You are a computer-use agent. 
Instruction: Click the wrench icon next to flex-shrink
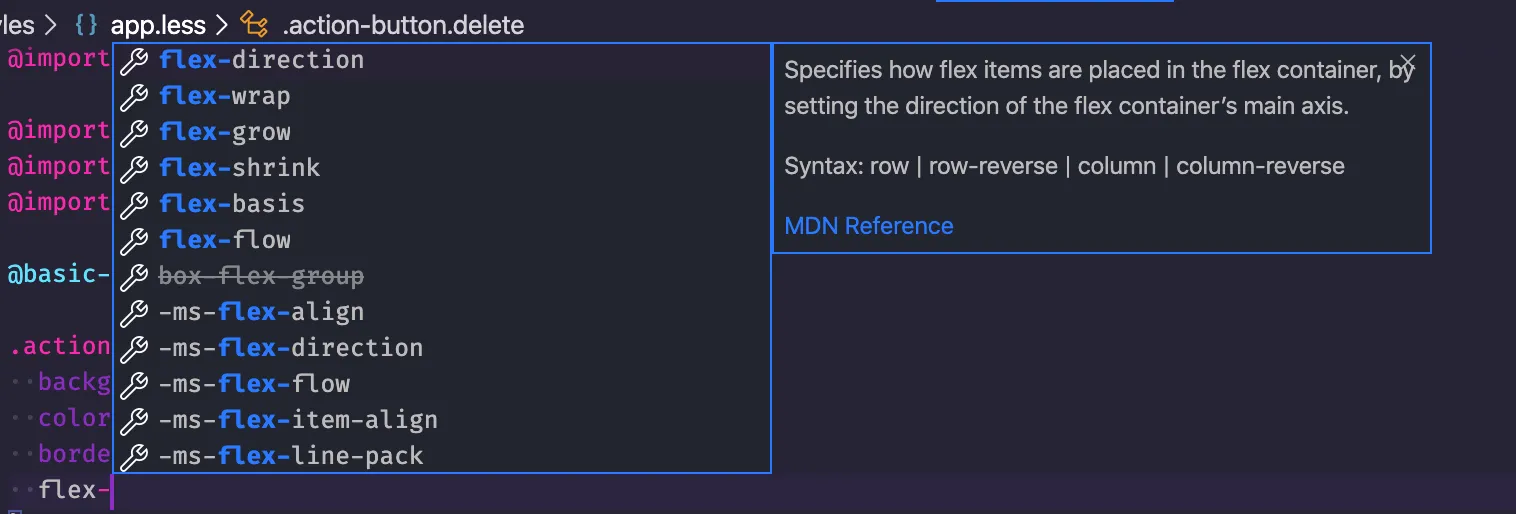134,169
